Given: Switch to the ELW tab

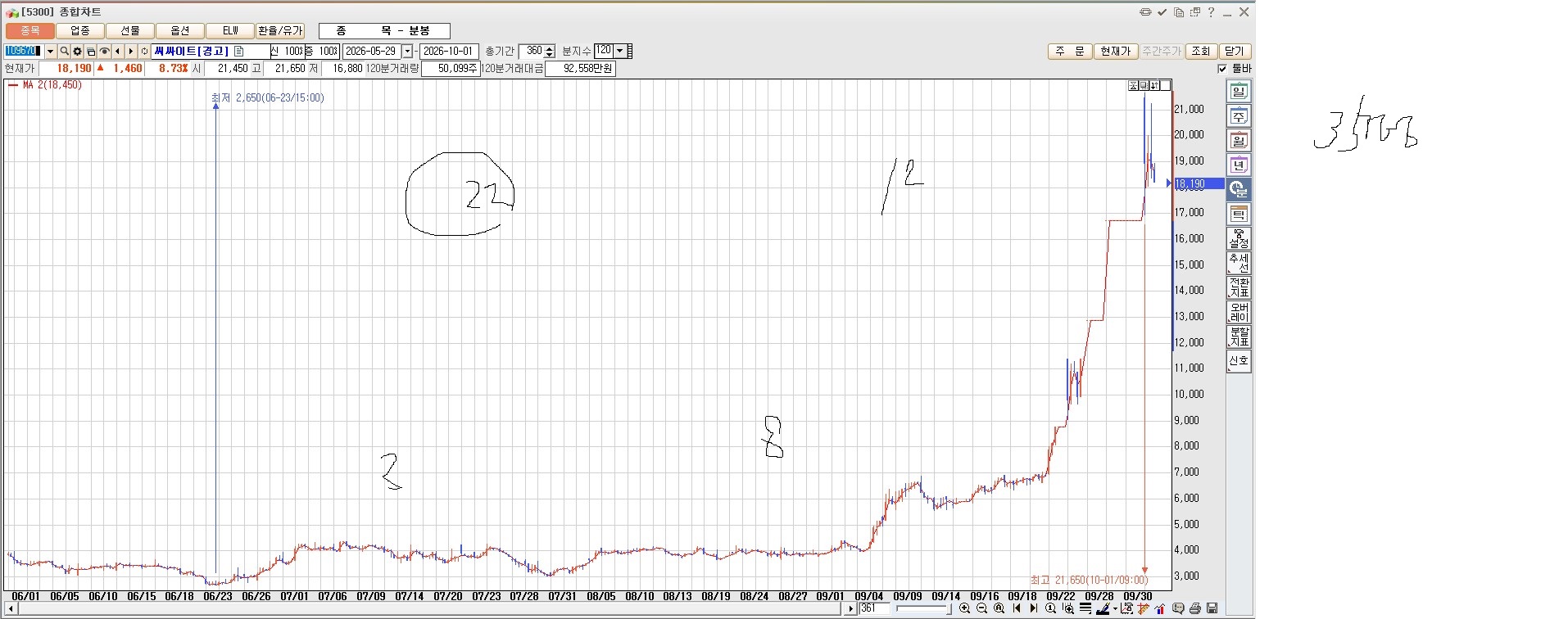Looking at the screenshot, I should [x=230, y=31].
